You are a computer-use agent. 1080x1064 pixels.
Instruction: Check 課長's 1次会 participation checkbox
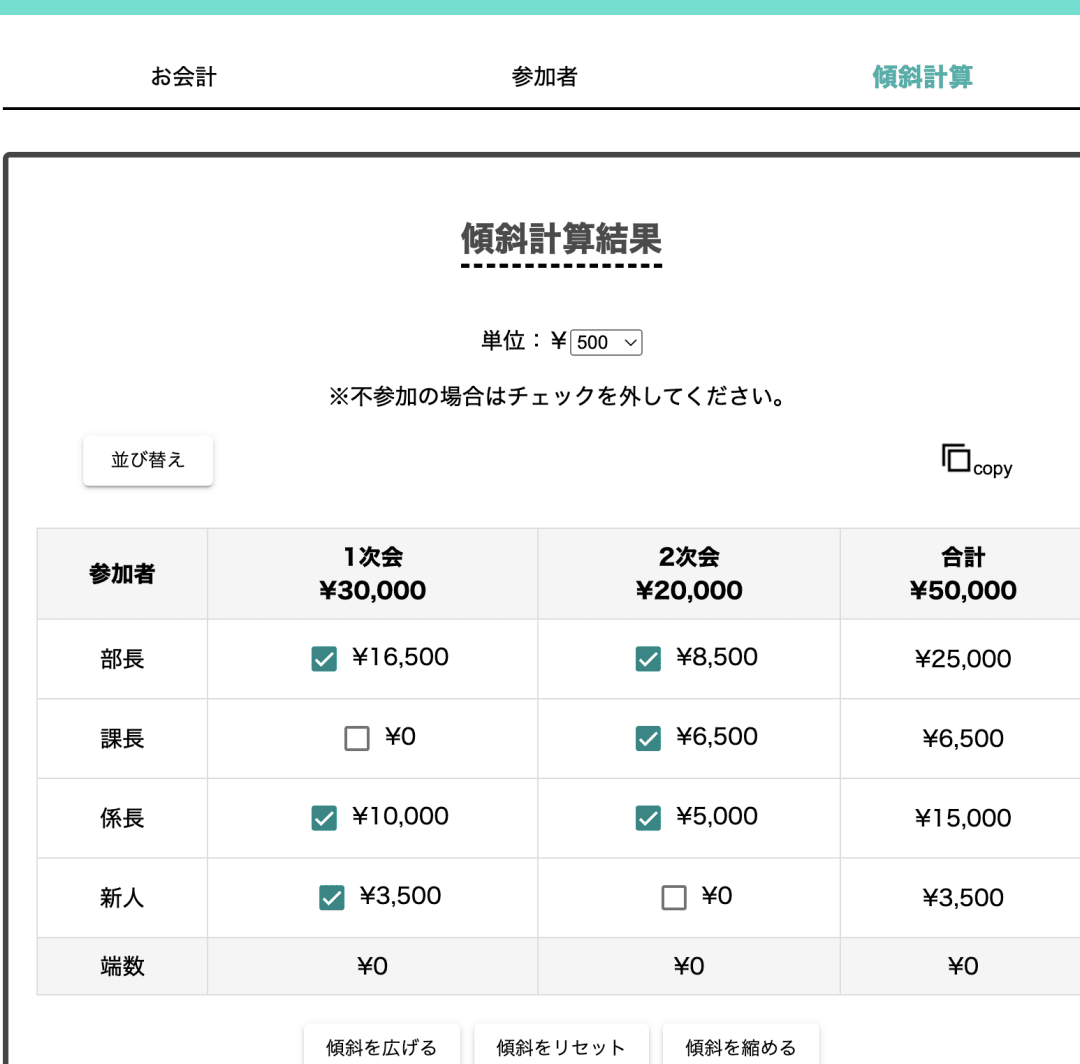[x=357, y=739]
